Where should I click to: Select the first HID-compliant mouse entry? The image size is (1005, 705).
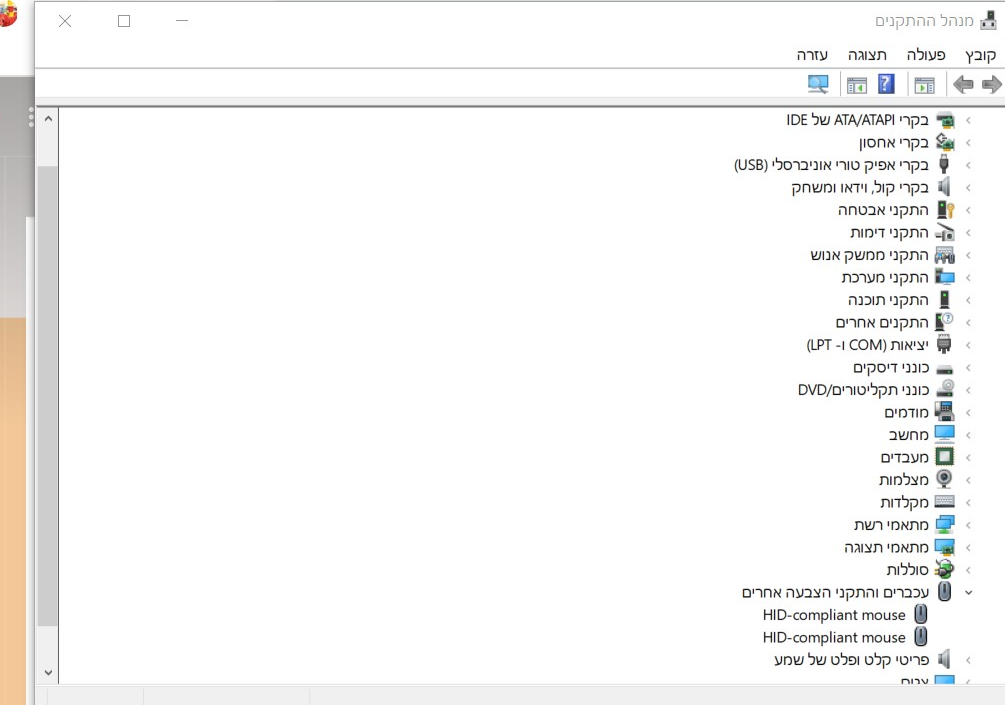[834, 615]
